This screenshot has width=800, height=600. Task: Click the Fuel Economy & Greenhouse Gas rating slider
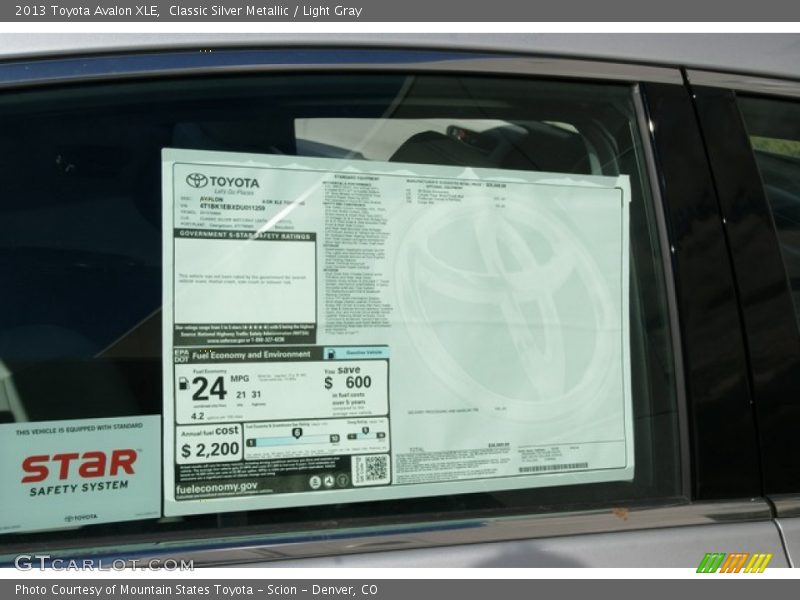click(296, 432)
